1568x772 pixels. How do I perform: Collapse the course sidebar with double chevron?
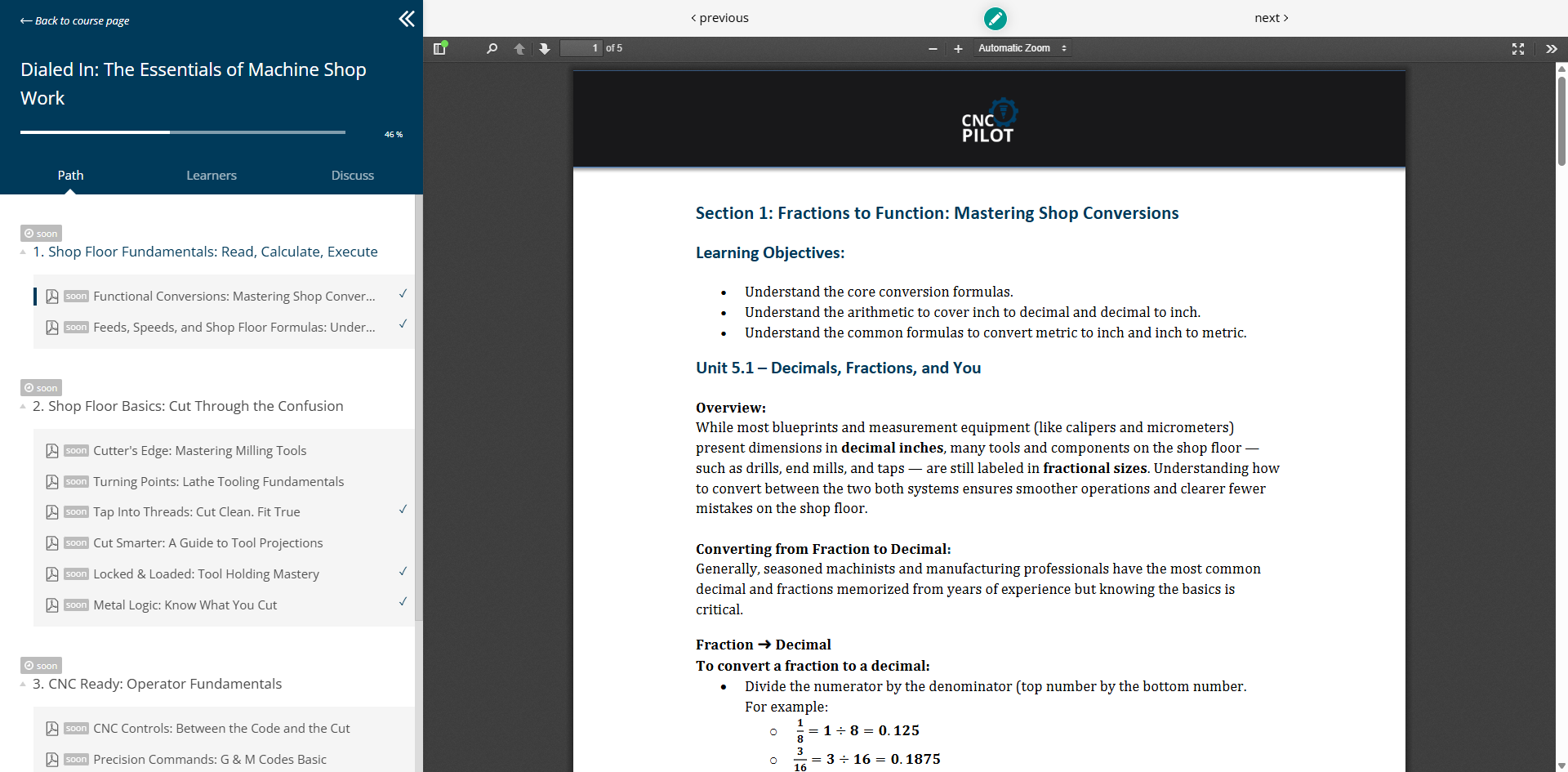(x=406, y=19)
